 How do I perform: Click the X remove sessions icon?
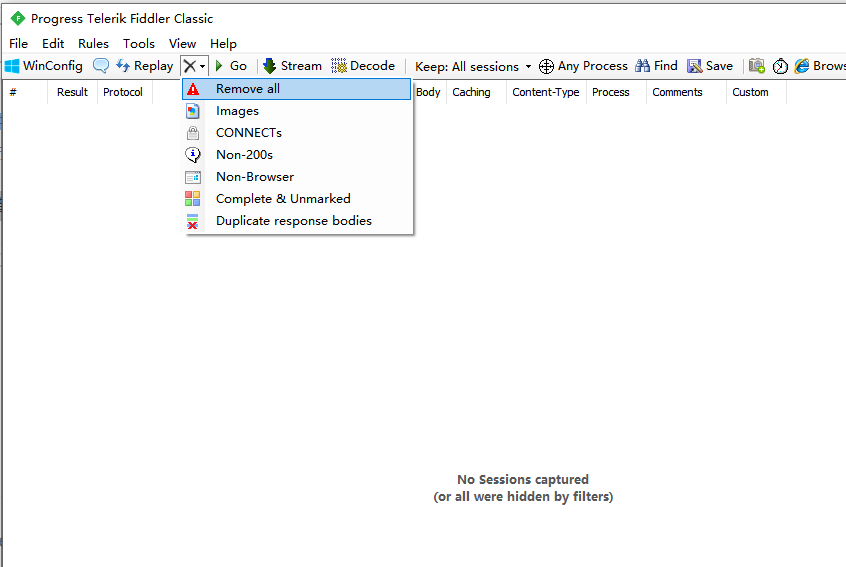[x=189, y=66]
